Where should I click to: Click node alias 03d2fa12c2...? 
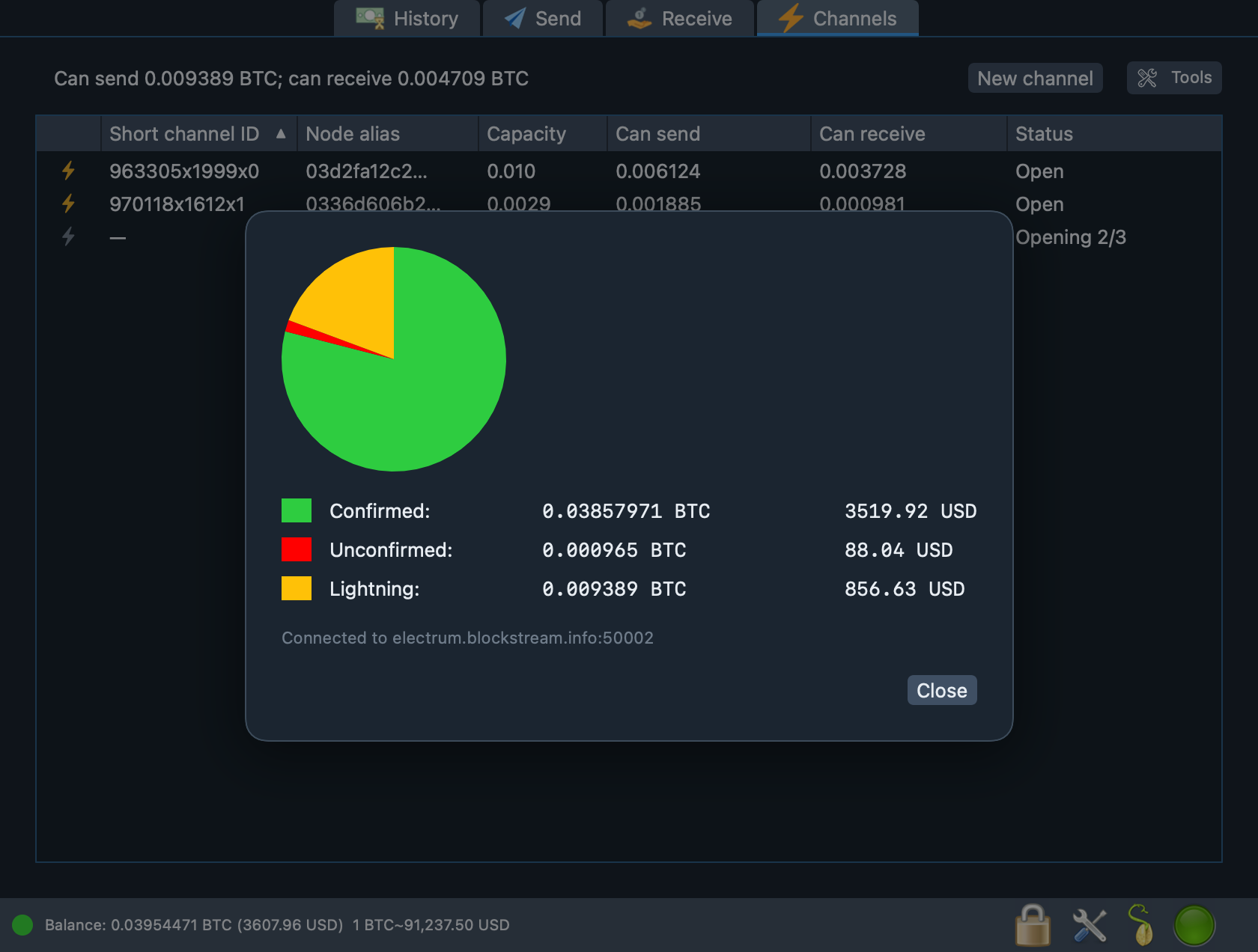tap(366, 171)
